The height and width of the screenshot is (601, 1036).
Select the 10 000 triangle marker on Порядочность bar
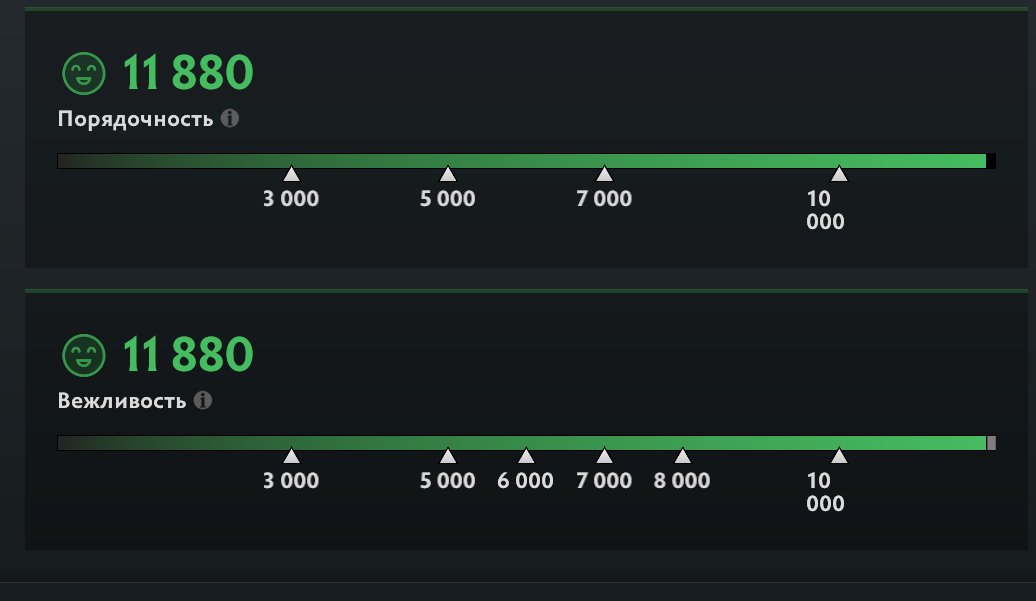[x=839, y=174]
